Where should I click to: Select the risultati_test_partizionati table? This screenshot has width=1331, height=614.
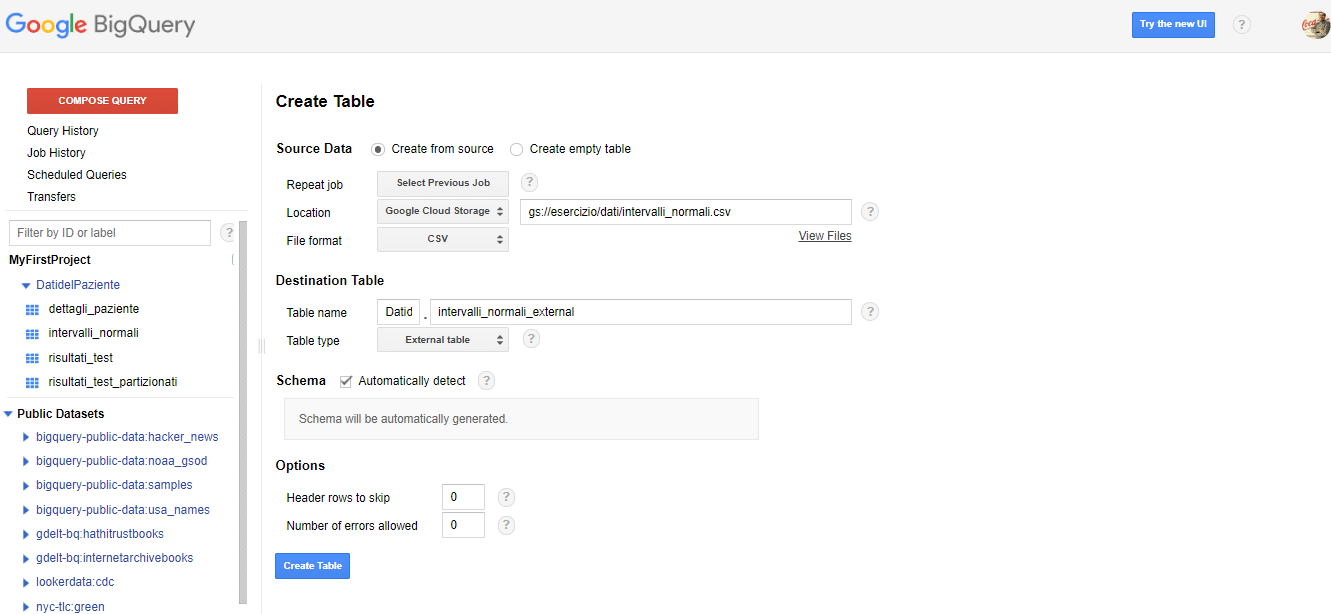click(113, 382)
